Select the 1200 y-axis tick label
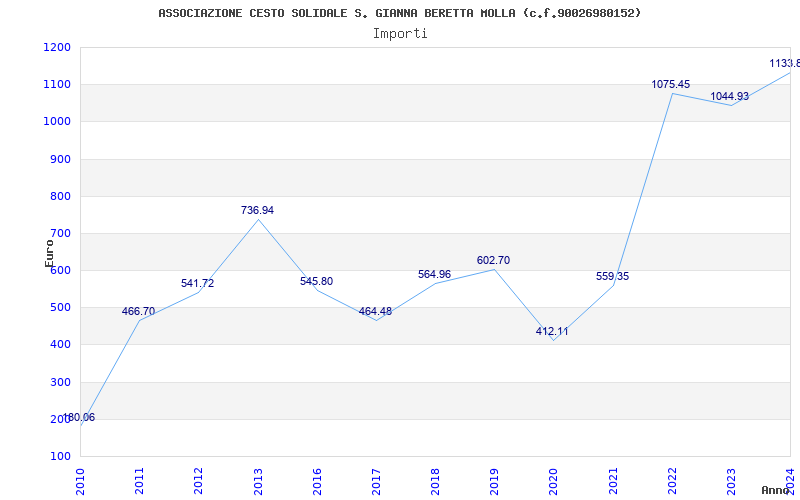Image resolution: width=800 pixels, height=500 pixels. click(57, 47)
